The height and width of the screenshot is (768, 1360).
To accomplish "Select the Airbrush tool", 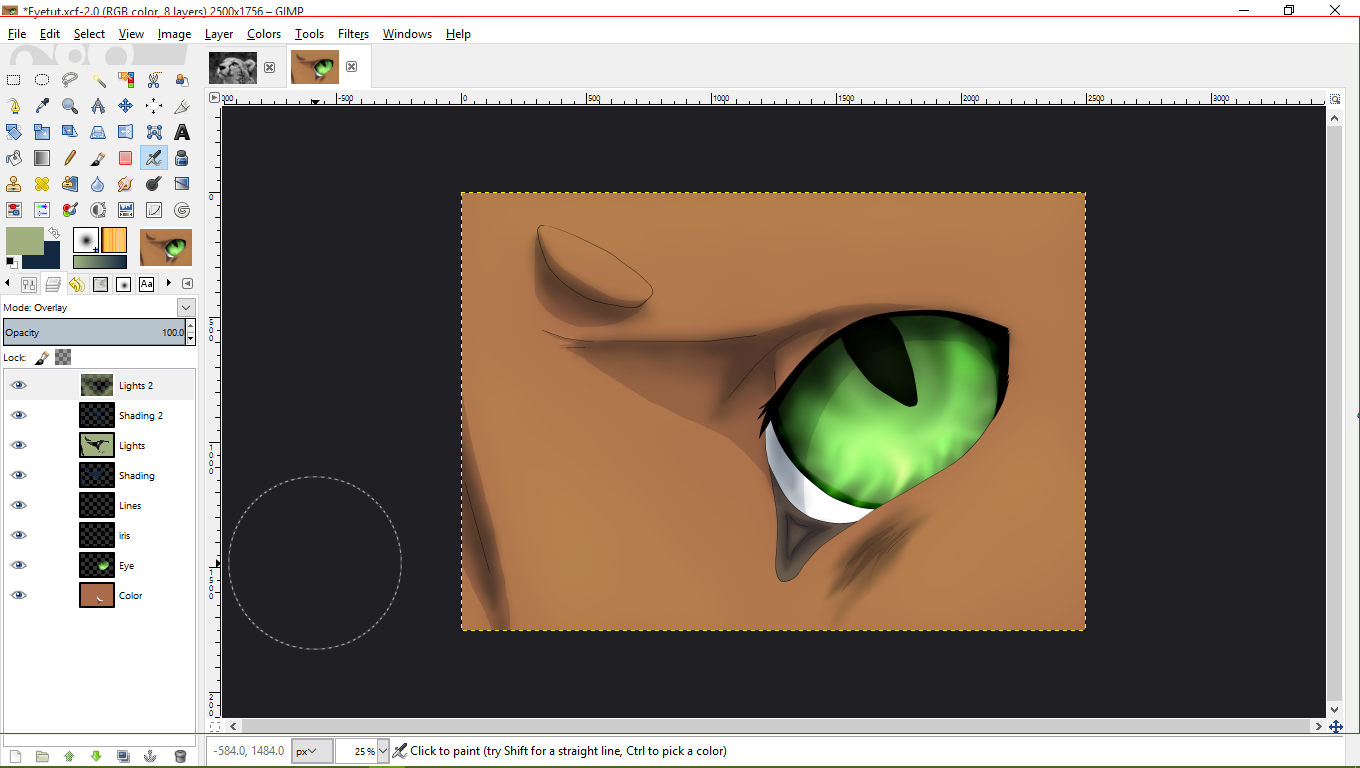I will 154,158.
